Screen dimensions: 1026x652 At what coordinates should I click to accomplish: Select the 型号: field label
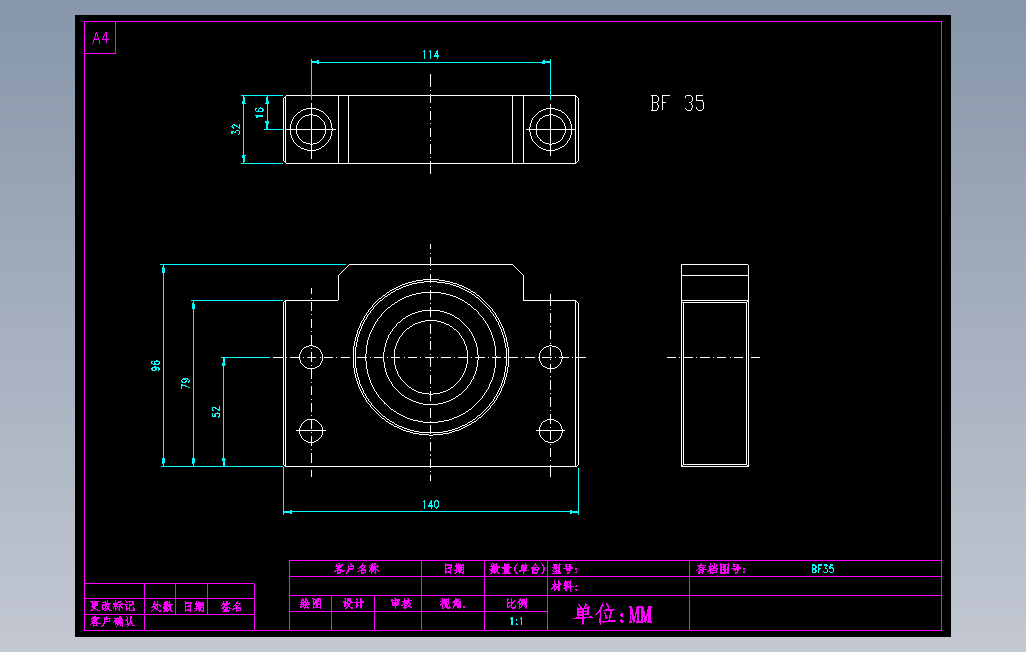pos(564,569)
